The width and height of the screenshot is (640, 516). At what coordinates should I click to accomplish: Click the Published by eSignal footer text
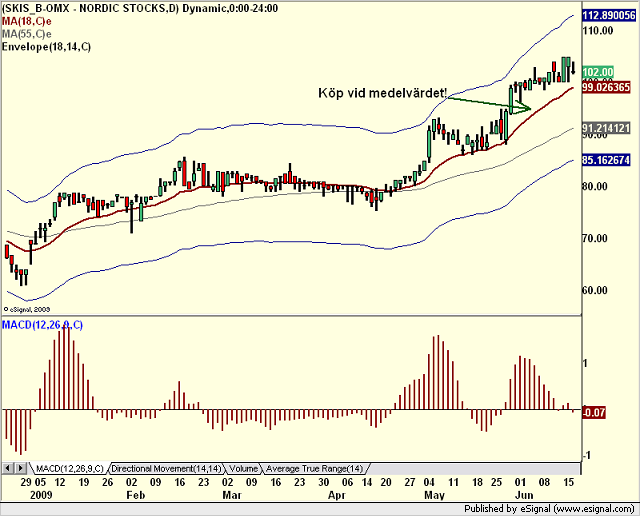click(549, 509)
